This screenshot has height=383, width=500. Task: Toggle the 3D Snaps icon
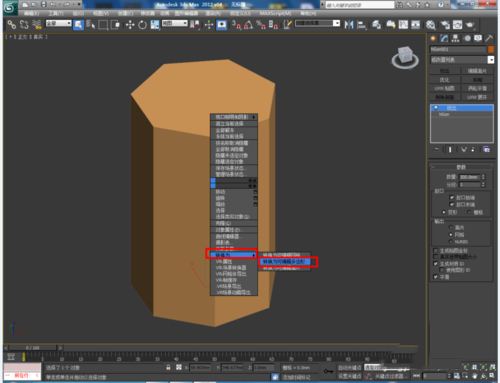click(236, 25)
